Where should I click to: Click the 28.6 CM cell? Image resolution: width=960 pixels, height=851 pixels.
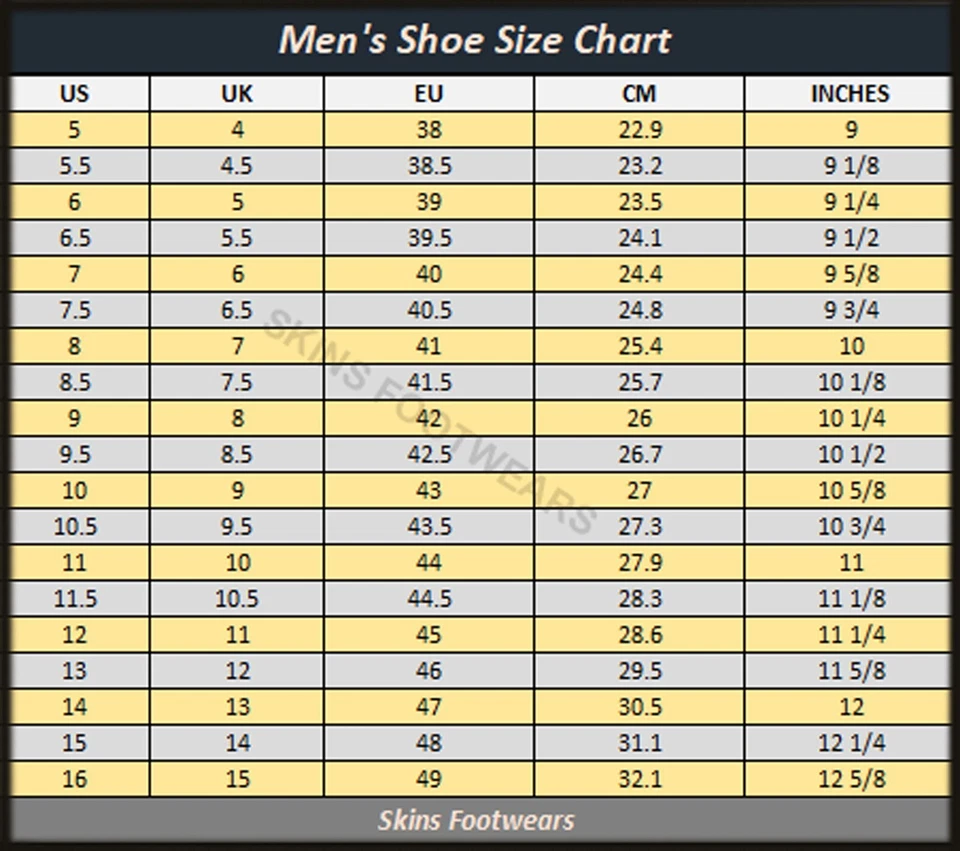640,635
